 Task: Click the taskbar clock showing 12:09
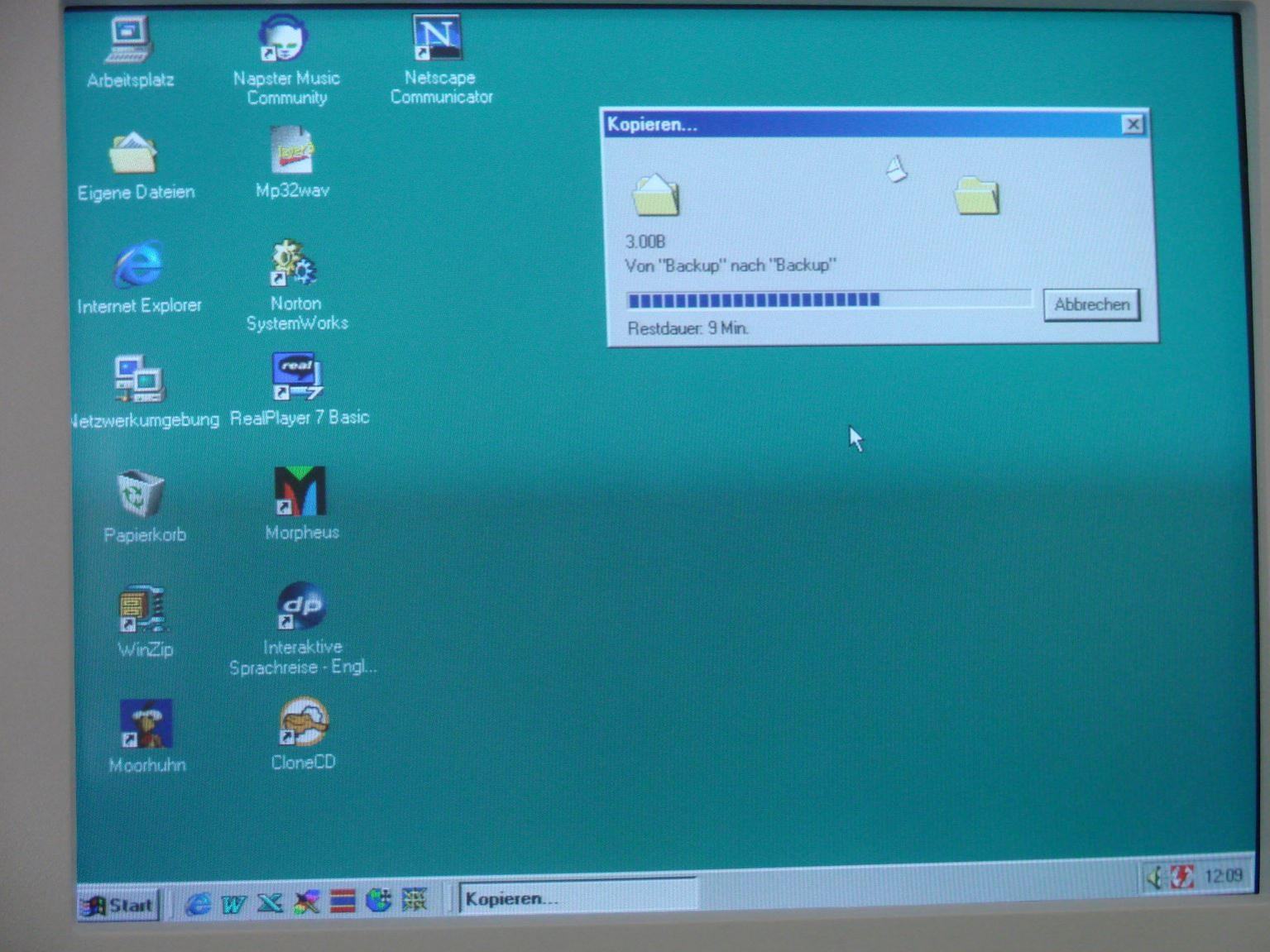coord(1224,875)
